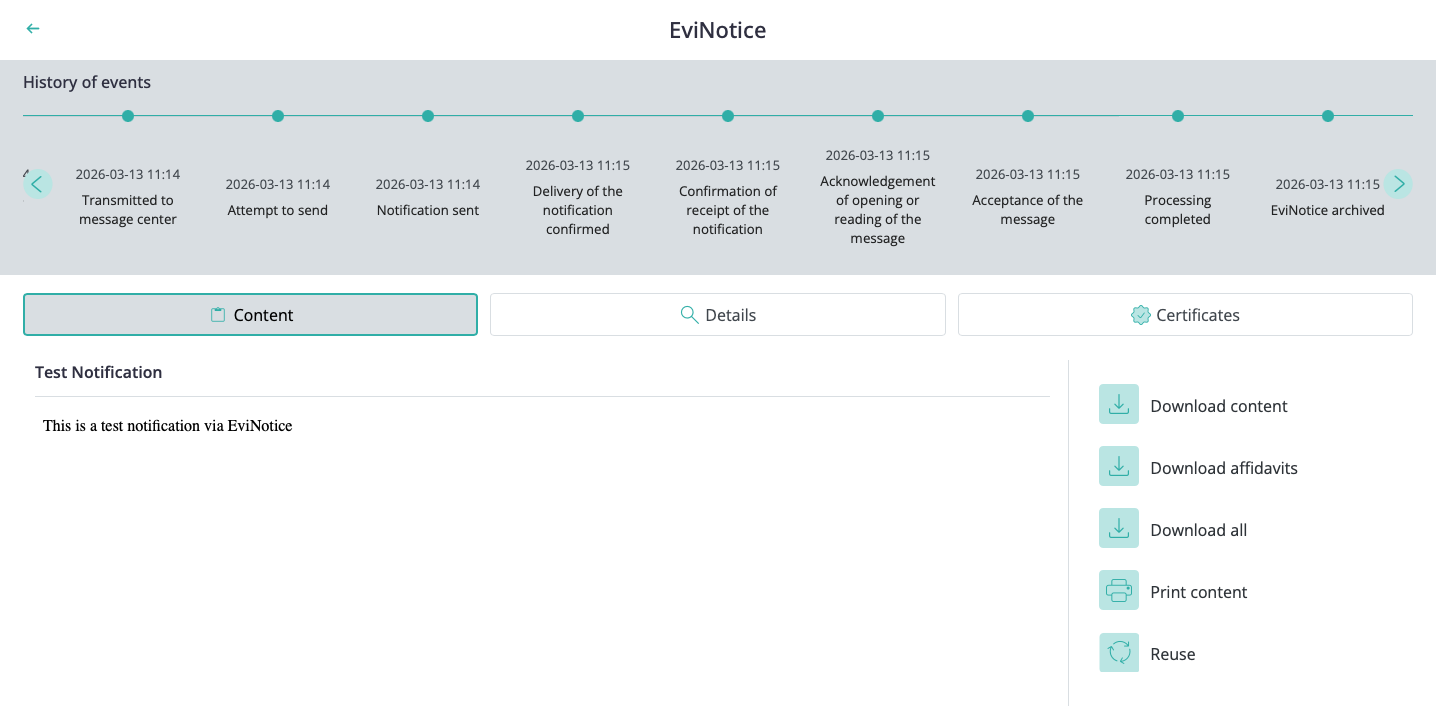
Task: Click the Download all icon
Action: pos(1119,528)
